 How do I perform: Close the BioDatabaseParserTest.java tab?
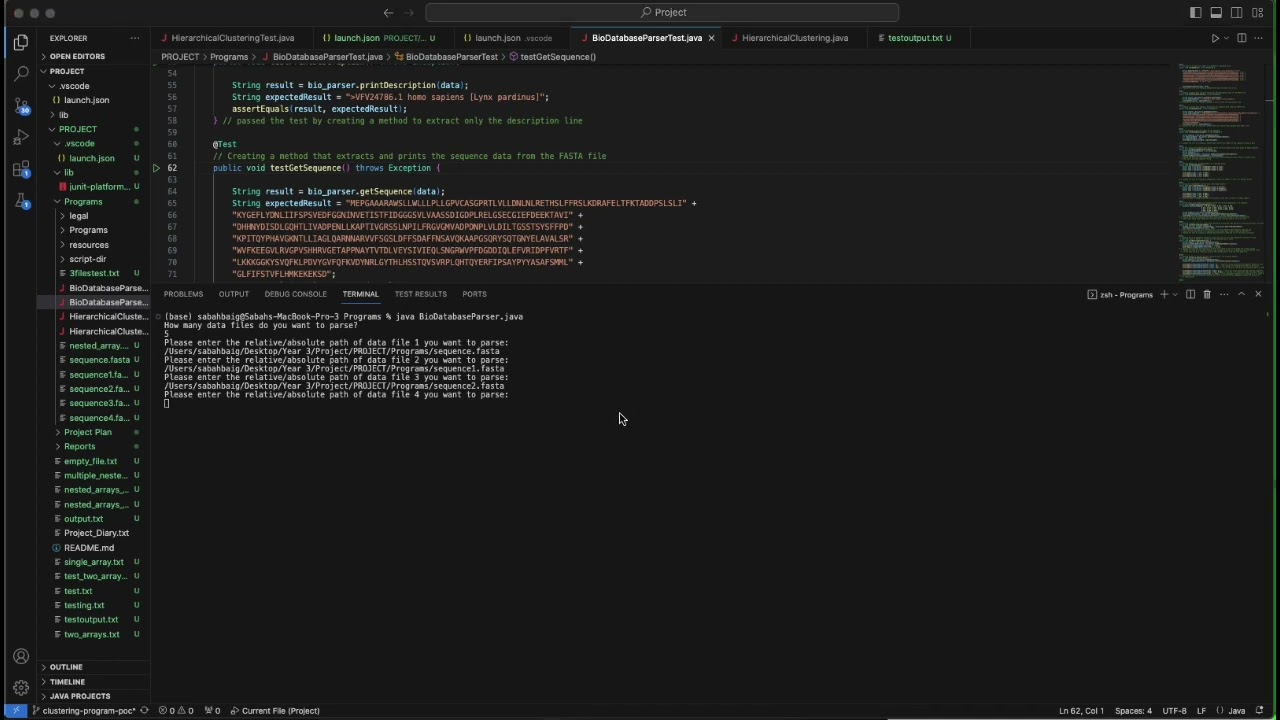[x=711, y=38]
